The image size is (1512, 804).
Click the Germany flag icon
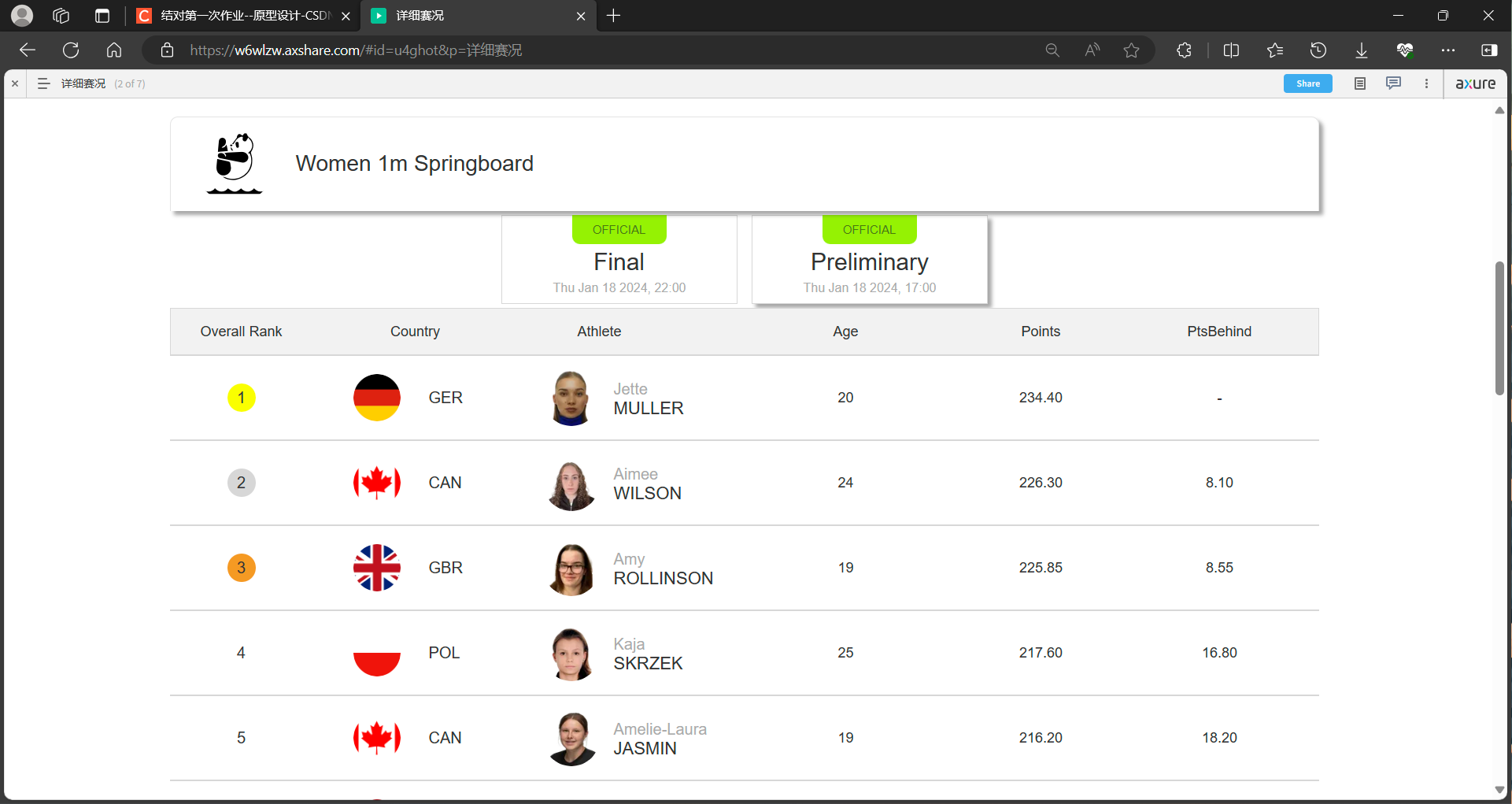[x=377, y=398]
